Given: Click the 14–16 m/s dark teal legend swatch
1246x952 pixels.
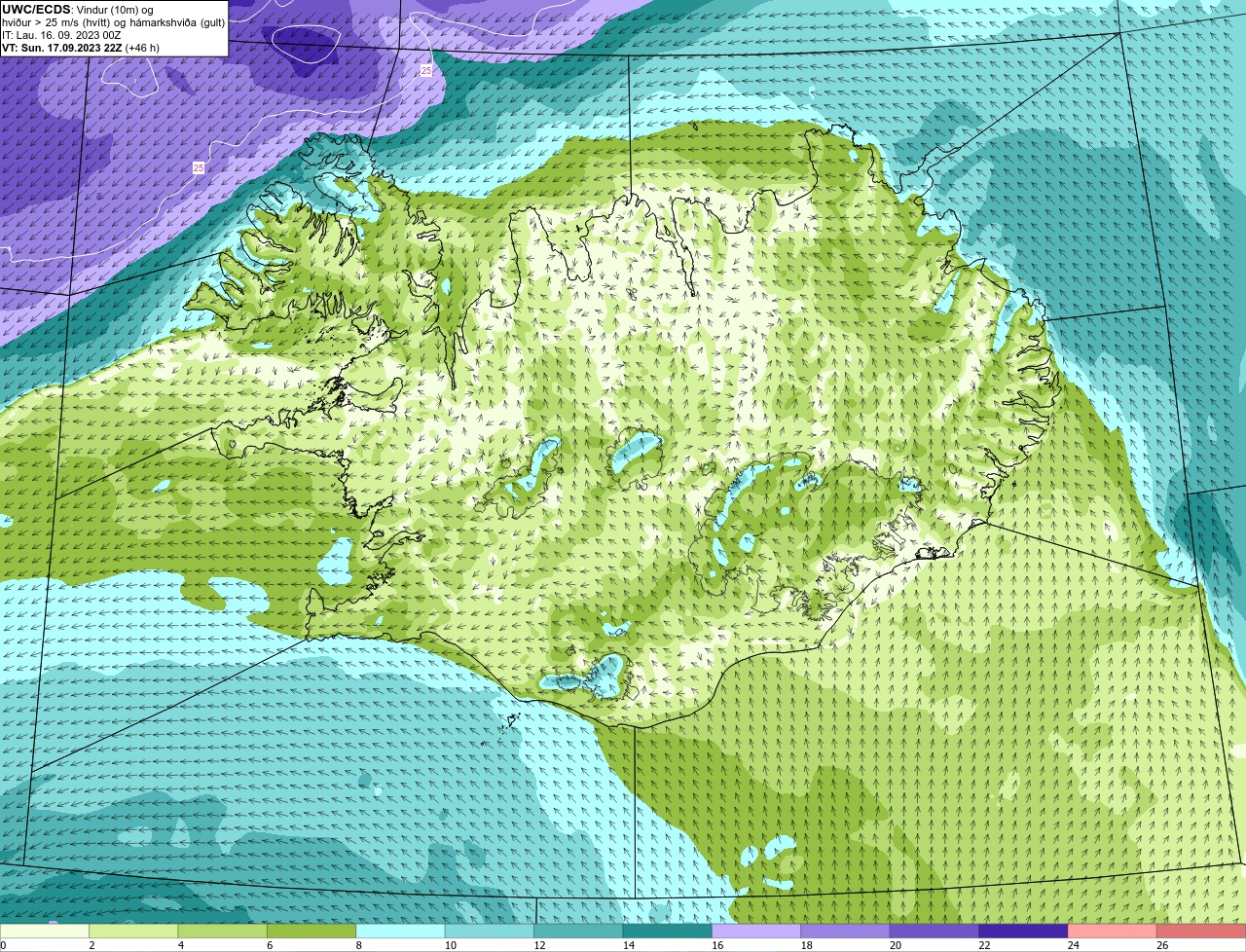Looking at the screenshot, I should point(668,931).
